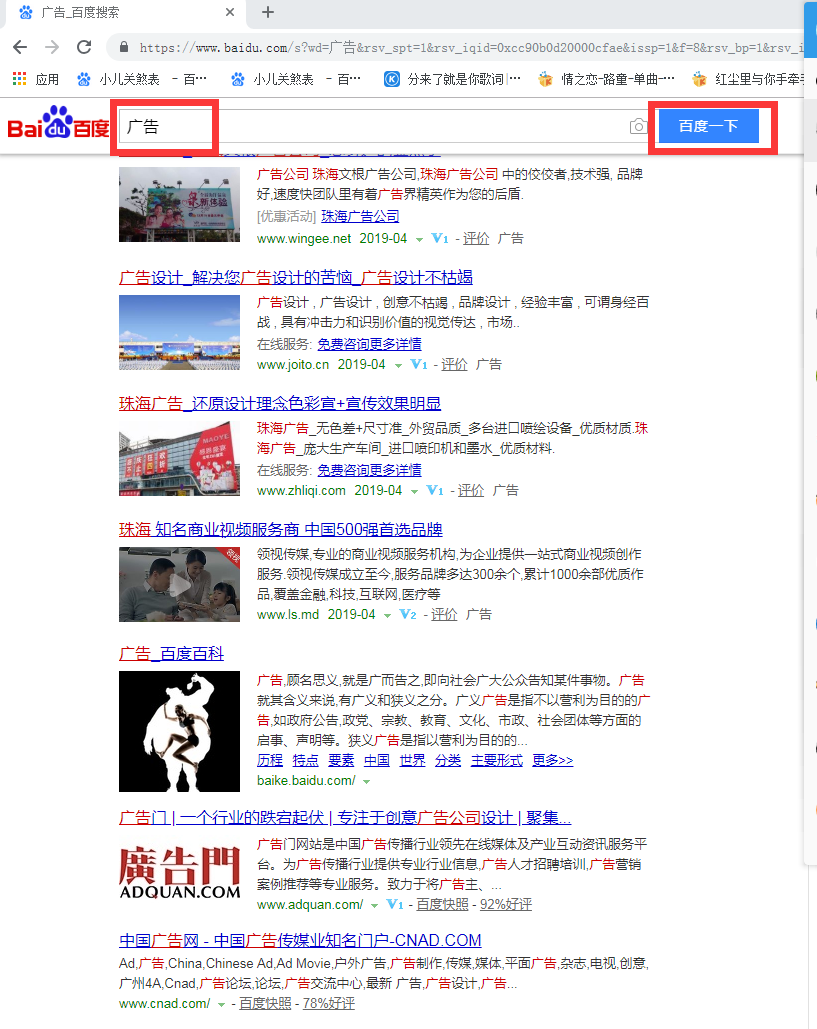Image resolution: width=817 pixels, height=1029 pixels.
Task: Expand dropdown arrow next to www.joito.cn 2019-04
Action: [398, 366]
